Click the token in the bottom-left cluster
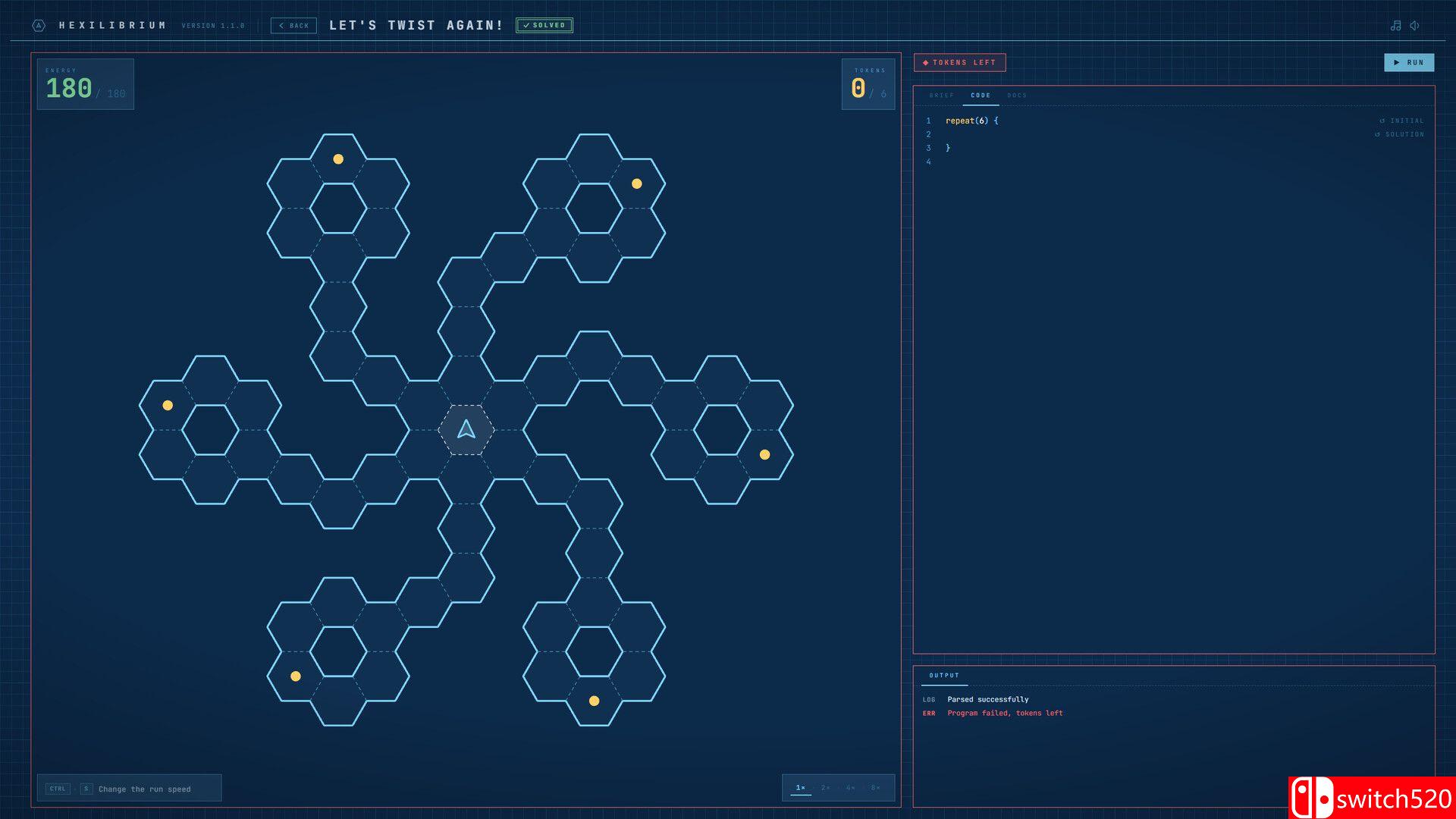Image resolution: width=1456 pixels, height=819 pixels. [296, 676]
